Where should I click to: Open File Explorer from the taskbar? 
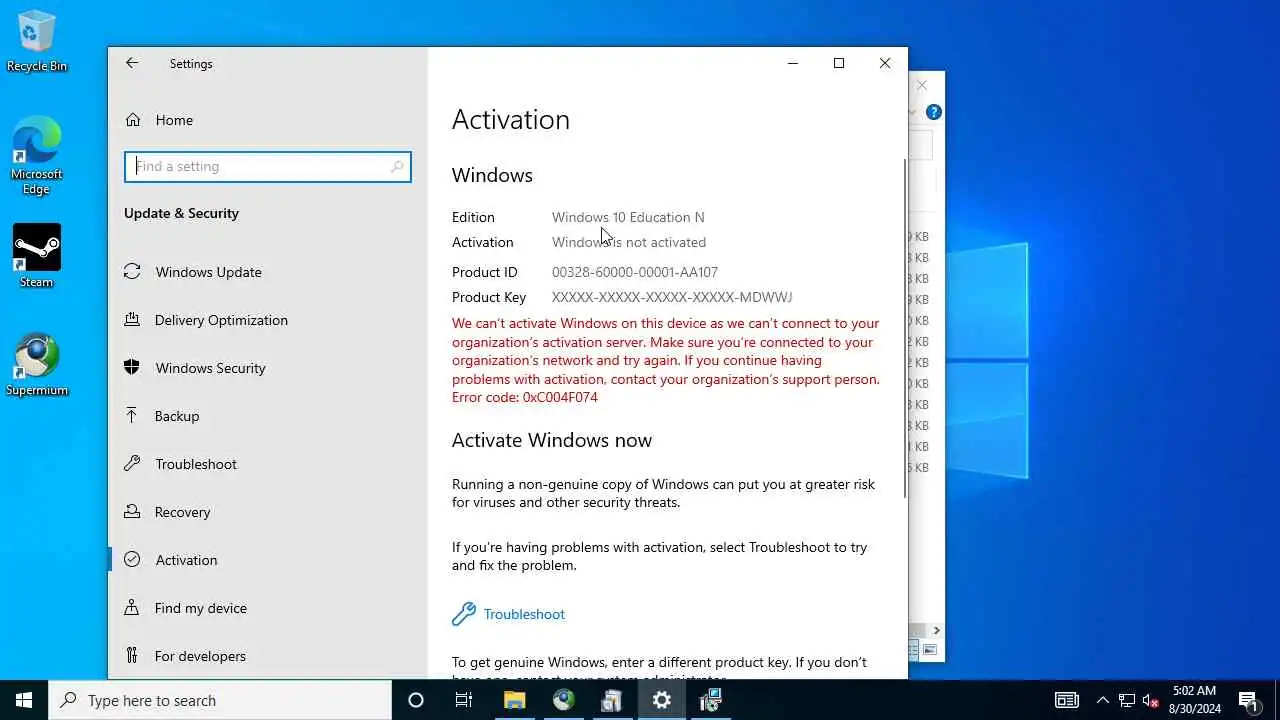point(514,700)
